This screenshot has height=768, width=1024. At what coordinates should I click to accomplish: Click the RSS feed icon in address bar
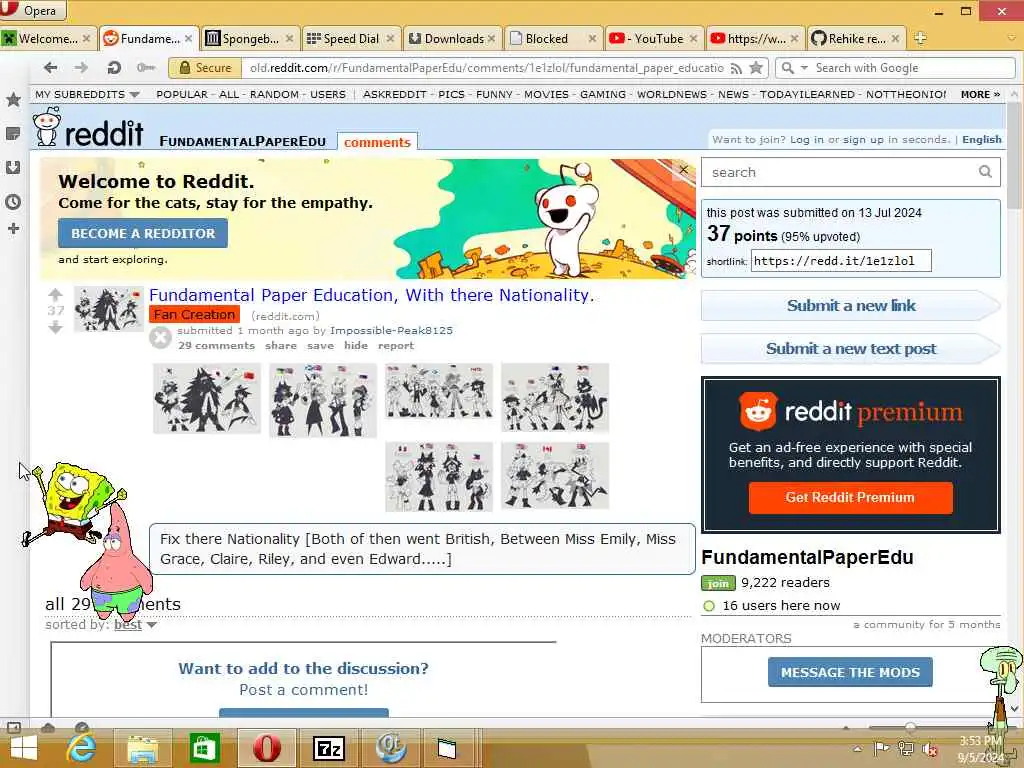[x=737, y=68]
